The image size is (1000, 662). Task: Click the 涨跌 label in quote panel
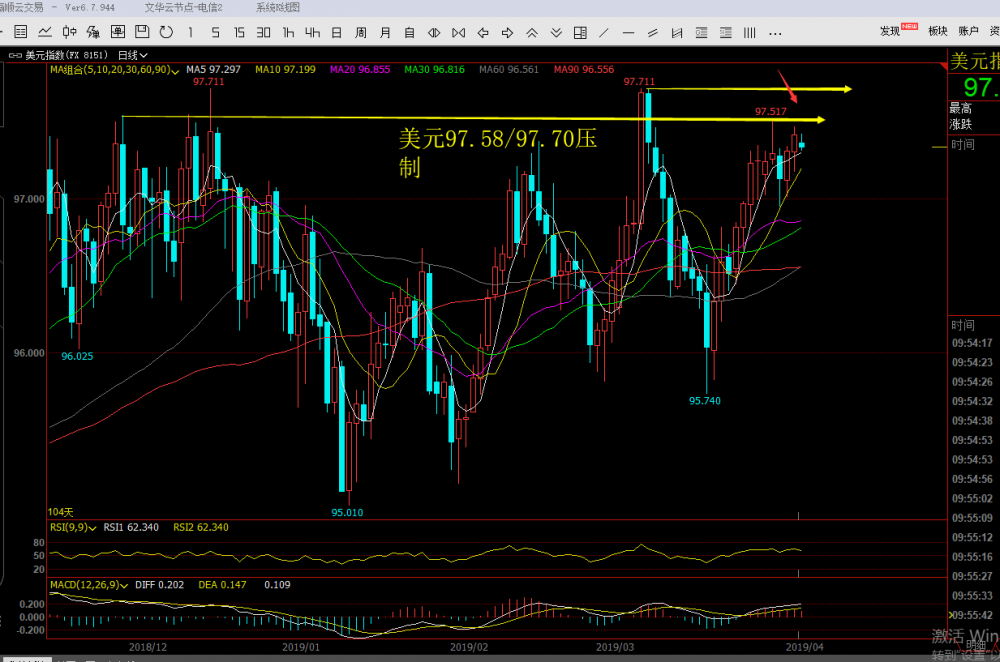tap(960, 124)
